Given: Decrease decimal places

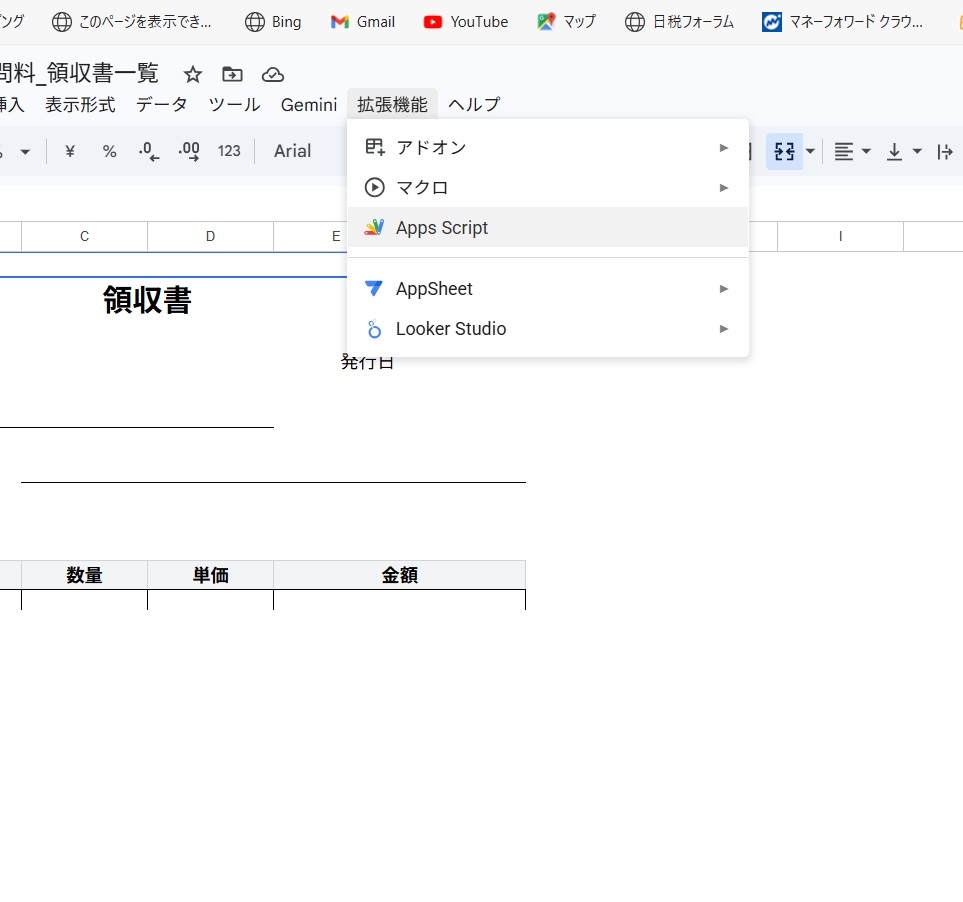Looking at the screenshot, I should [149, 151].
